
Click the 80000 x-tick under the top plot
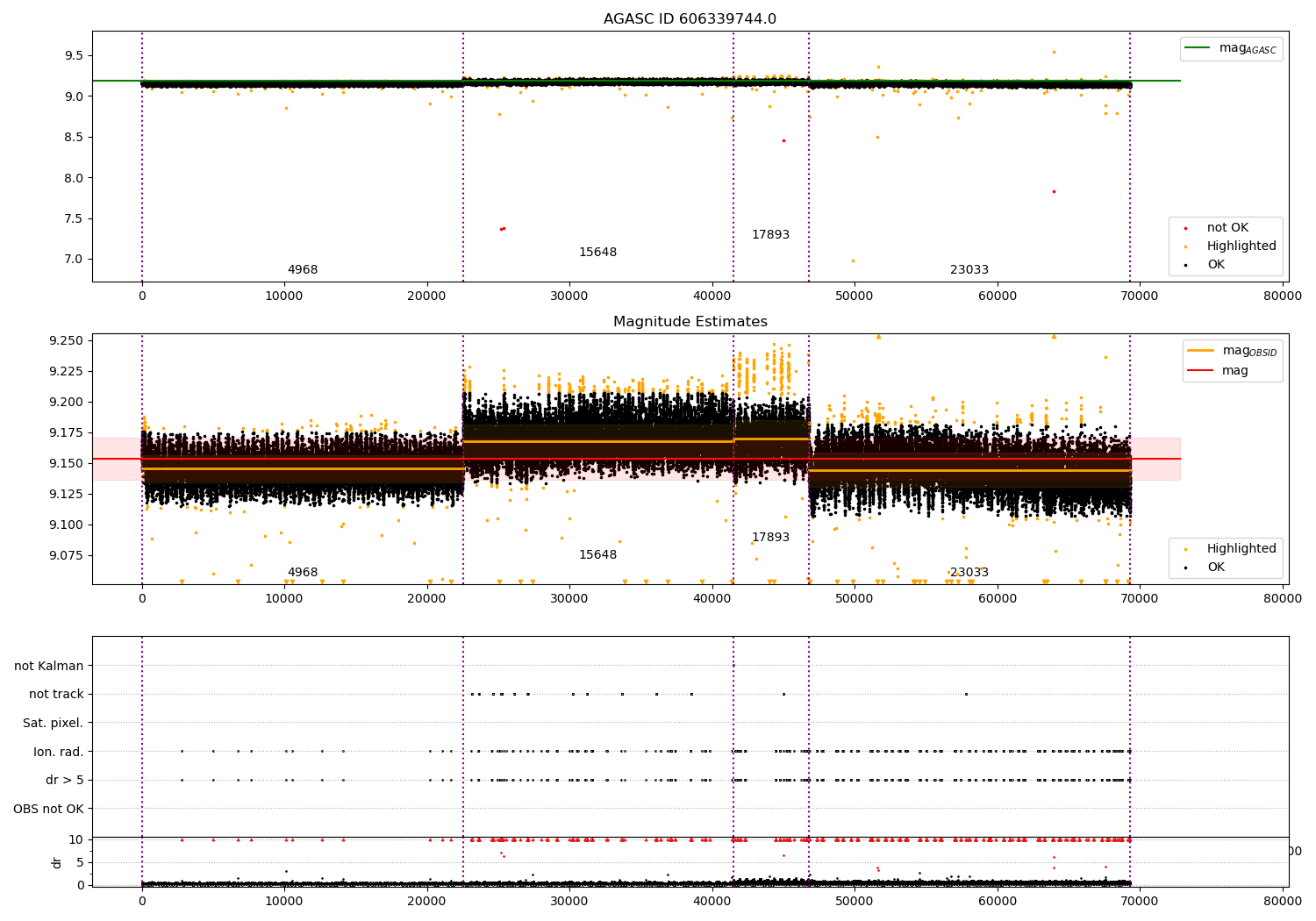click(1283, 296)
